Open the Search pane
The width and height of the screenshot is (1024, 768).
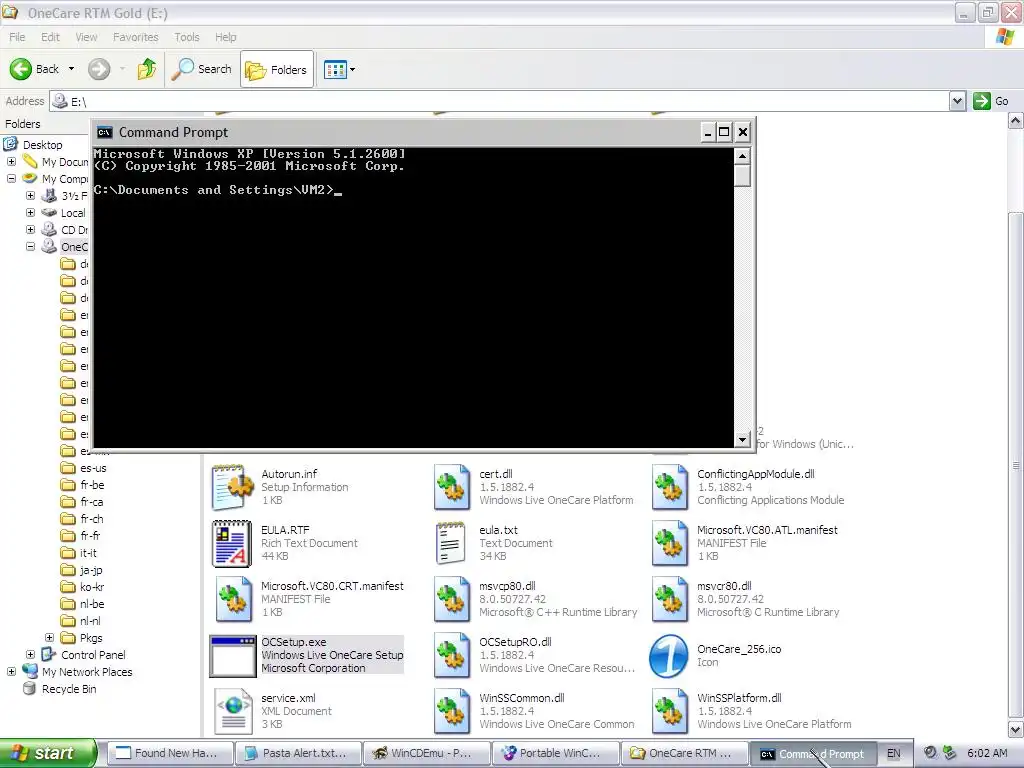[x=202, y=69]
